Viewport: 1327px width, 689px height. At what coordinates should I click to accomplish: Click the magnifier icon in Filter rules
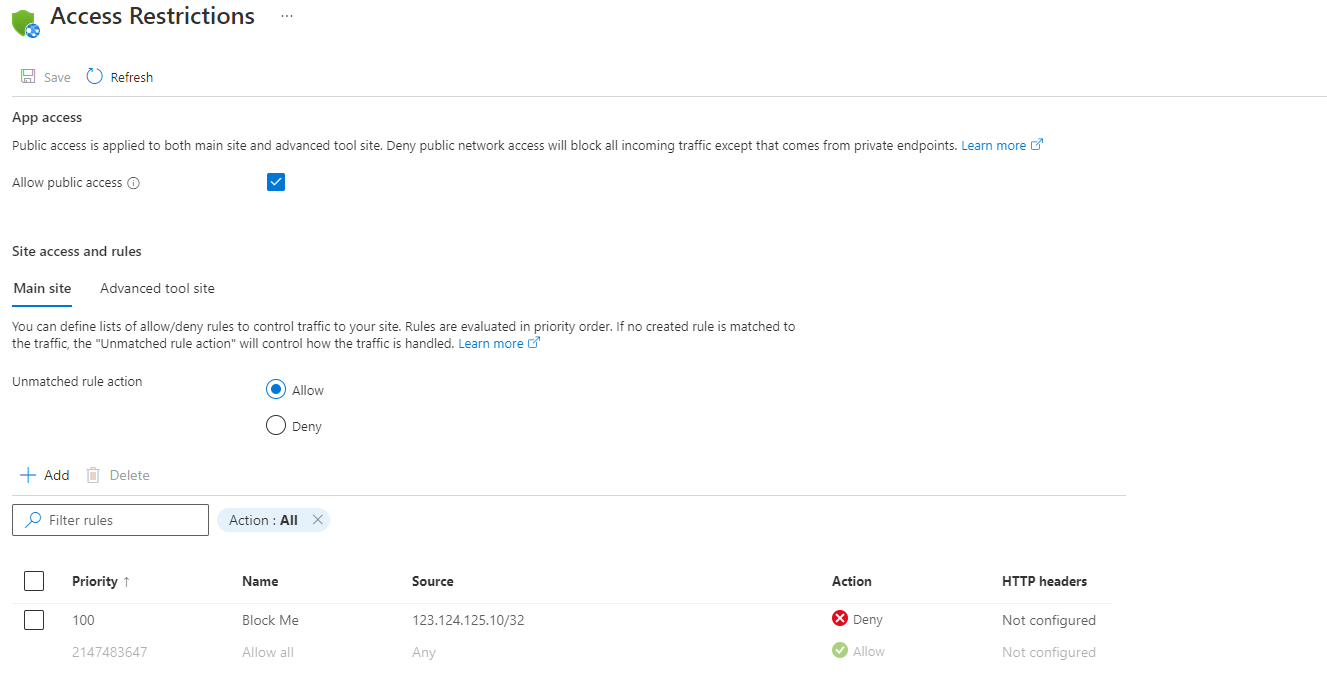(31, 520)
